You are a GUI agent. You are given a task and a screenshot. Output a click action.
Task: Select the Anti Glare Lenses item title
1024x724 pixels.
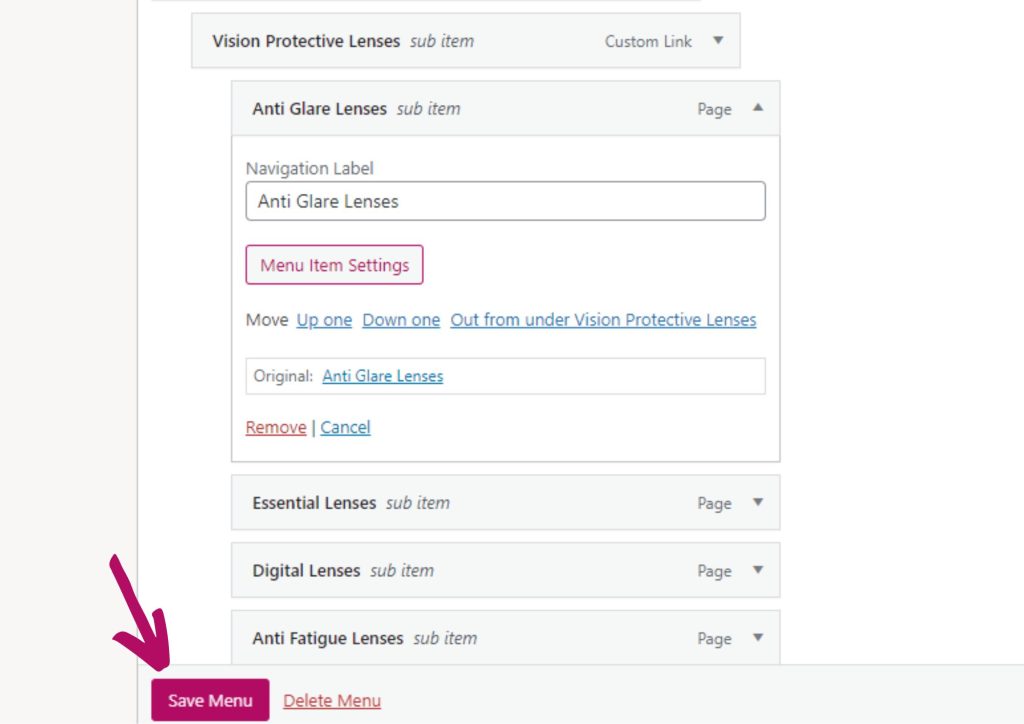click(319, 109)
